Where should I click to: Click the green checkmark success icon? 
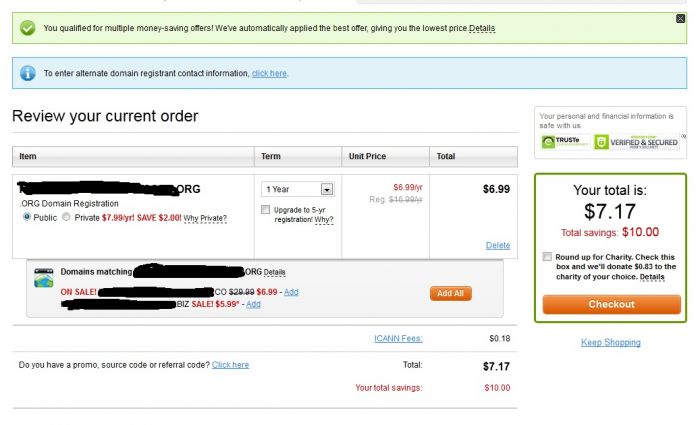(28, 28)
